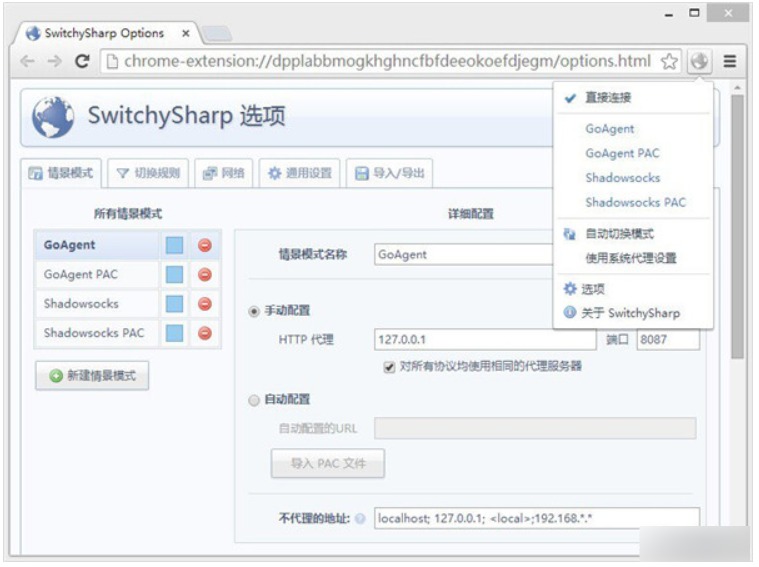Choose 使用系统代理设置 in the popup menu
Viewport: 759px width, 567px height.
(633, 259)
